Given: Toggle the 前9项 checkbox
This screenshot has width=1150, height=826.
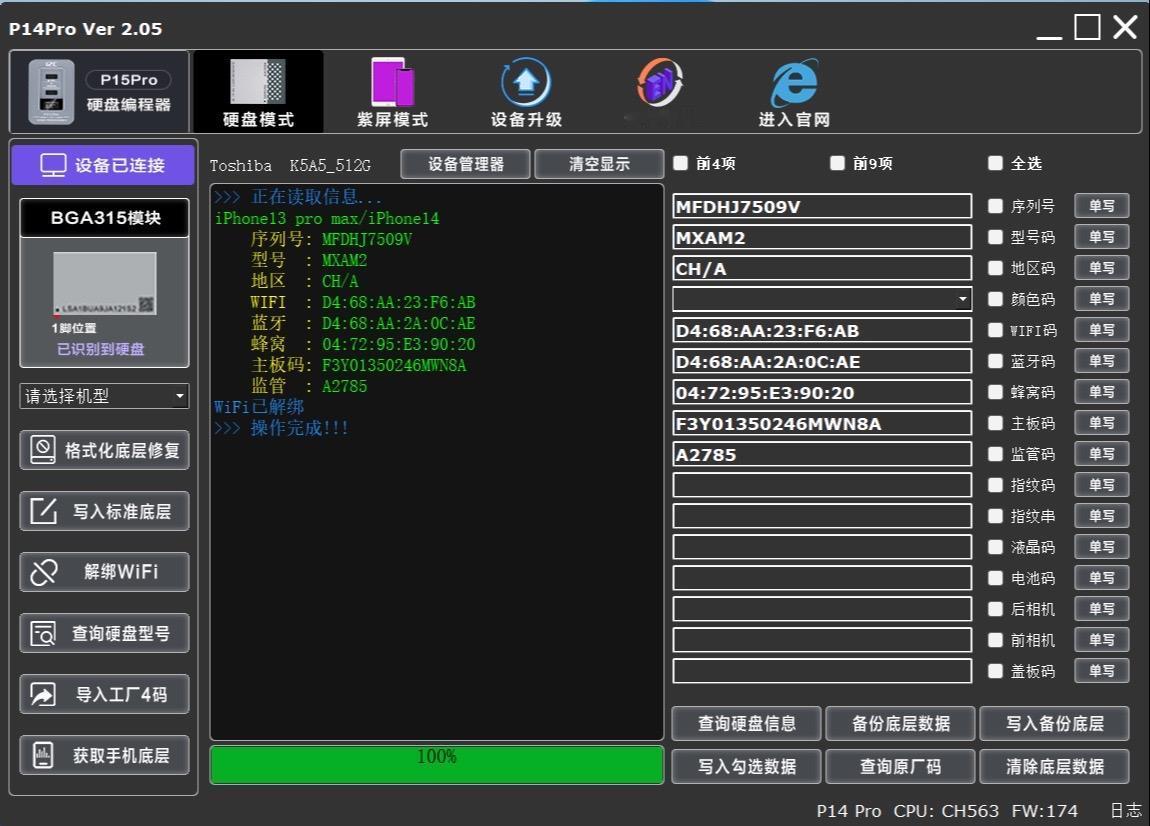Looking at the screenshot, I should (837, 163).
